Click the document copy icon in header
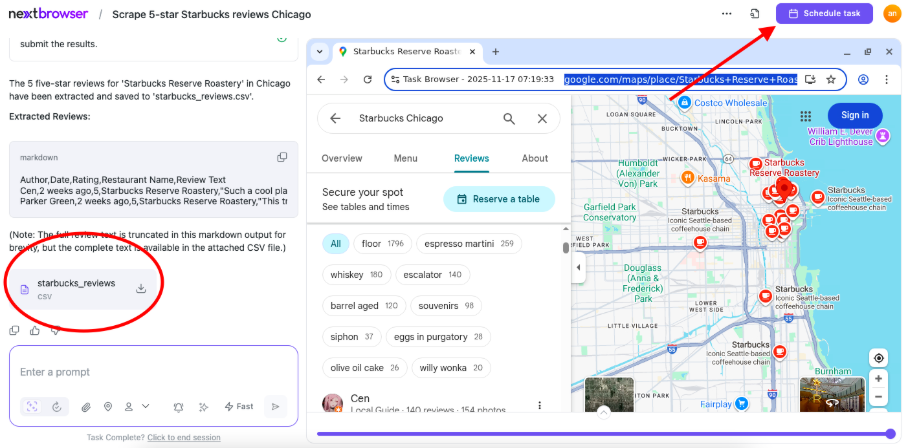This screenshot has width=909, height=448. point(754,13)
